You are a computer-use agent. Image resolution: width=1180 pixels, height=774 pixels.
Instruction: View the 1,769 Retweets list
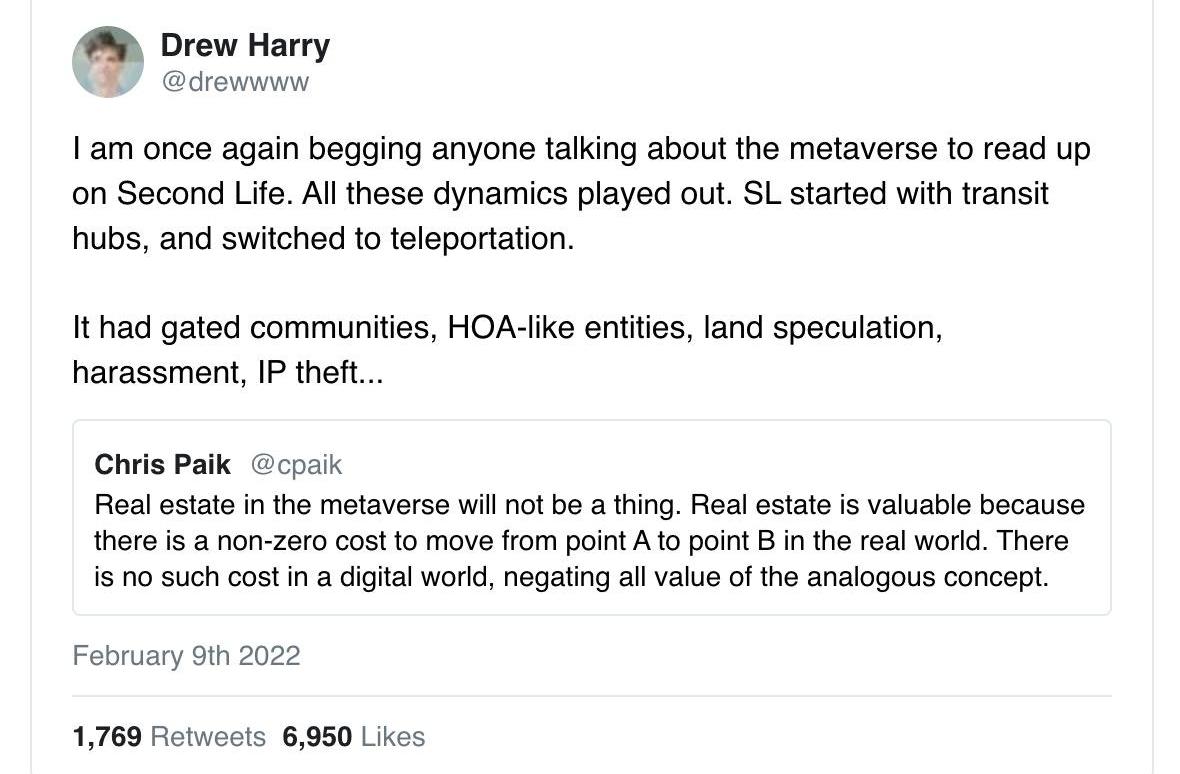[x=169, y=737]
